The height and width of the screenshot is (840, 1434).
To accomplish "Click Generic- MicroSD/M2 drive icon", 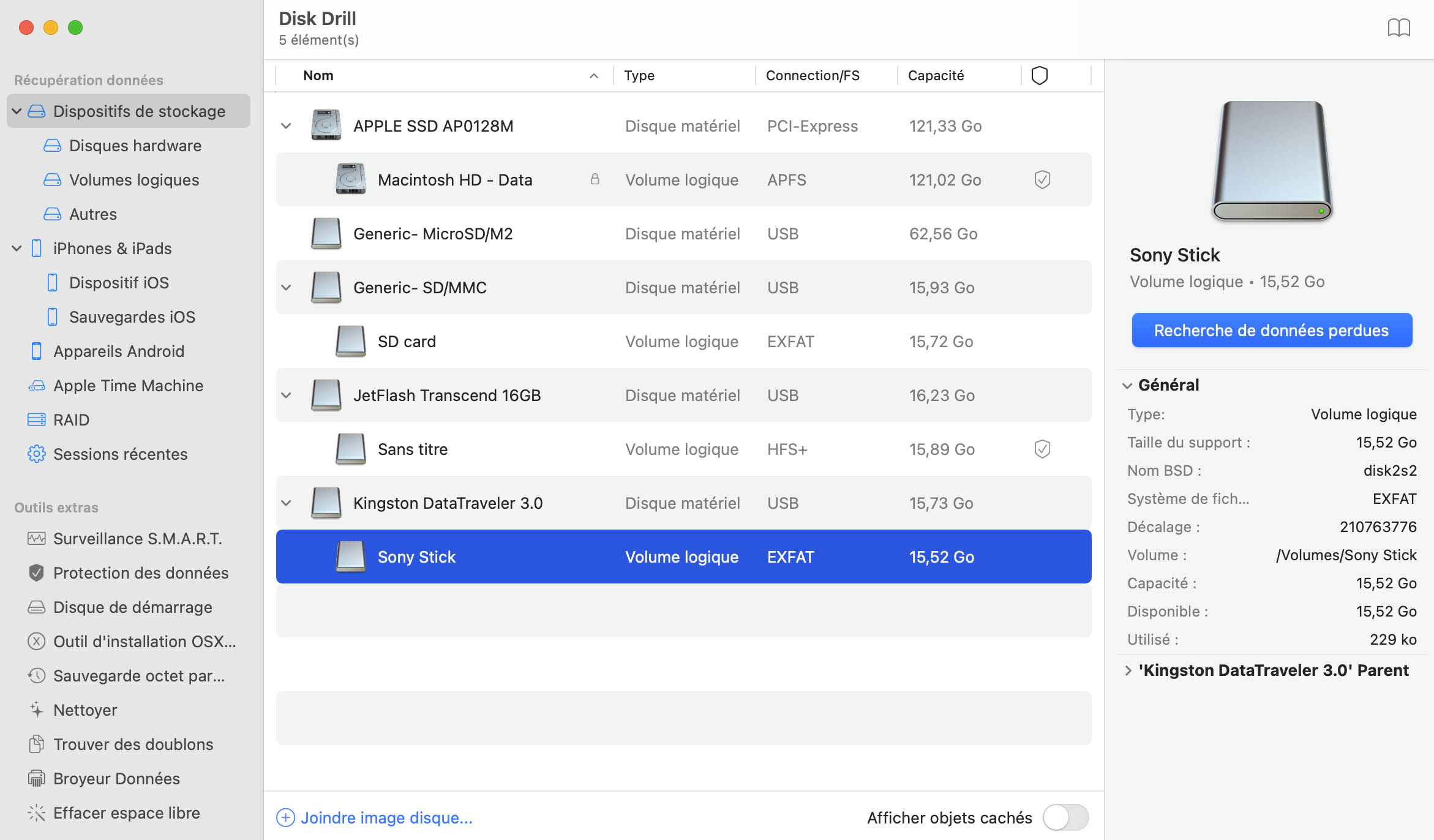I will pos(326,233).
